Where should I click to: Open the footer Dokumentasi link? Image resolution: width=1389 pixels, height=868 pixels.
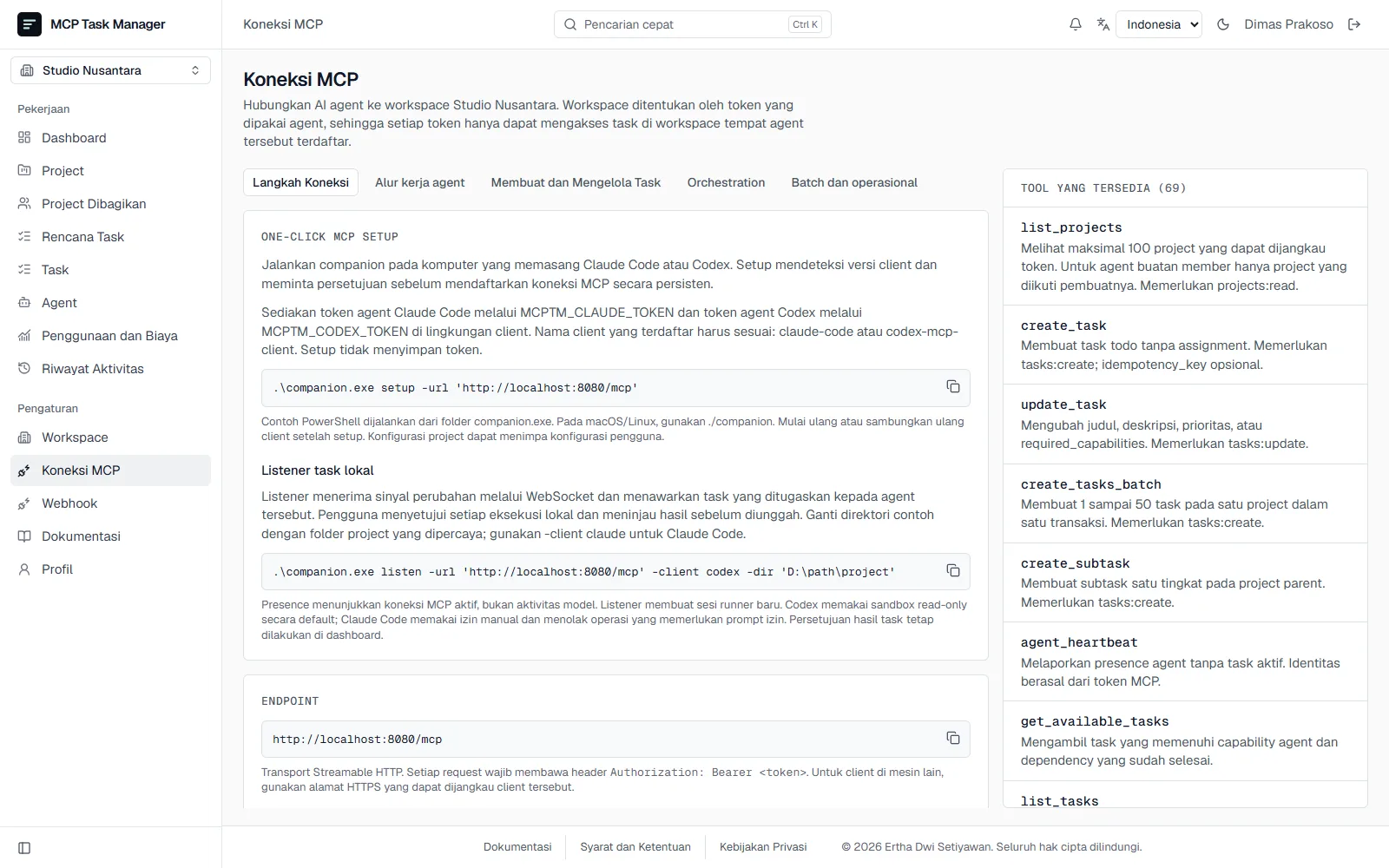coord(517,847)
